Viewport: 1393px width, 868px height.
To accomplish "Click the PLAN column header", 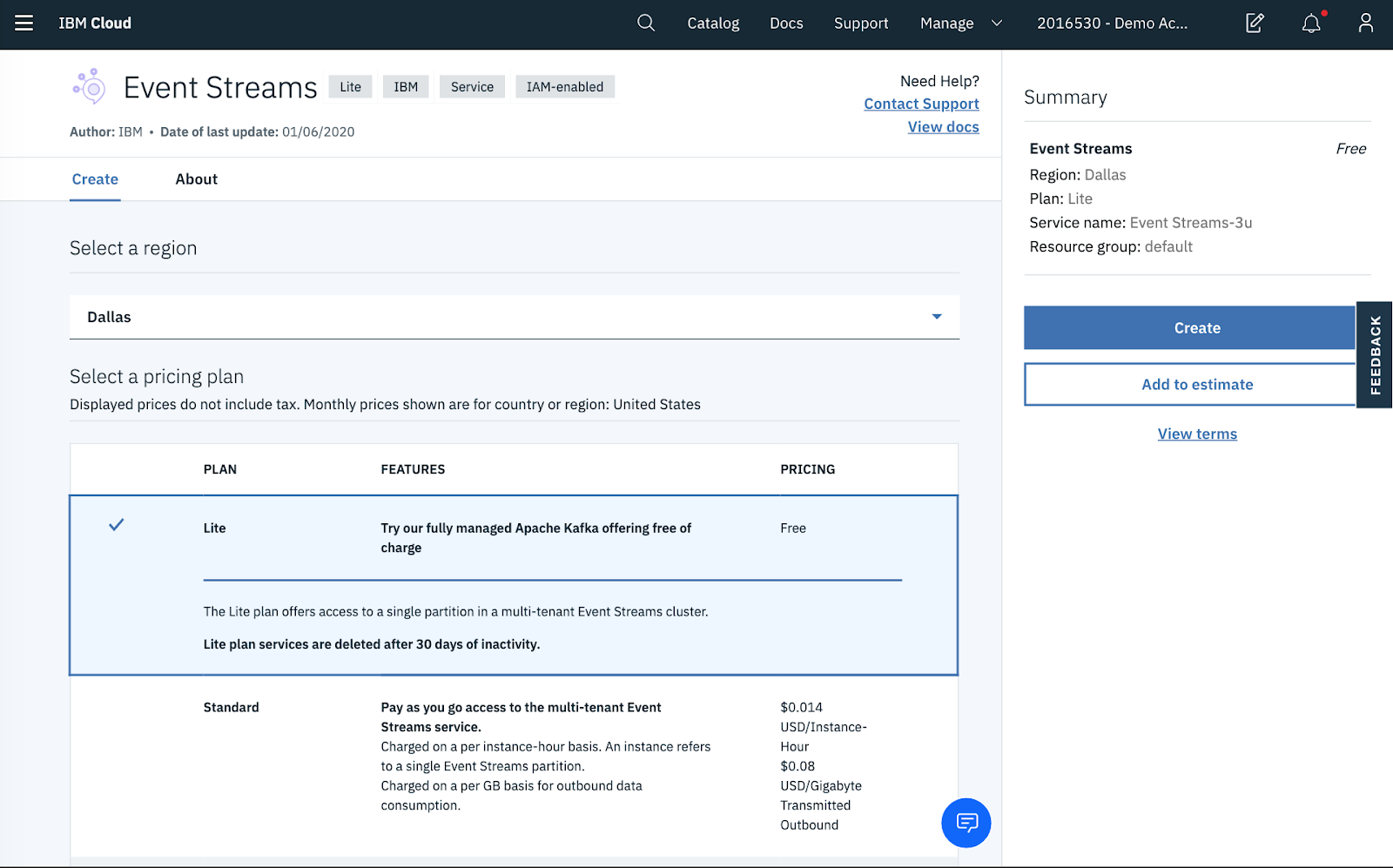I will (x=220, y=469).
